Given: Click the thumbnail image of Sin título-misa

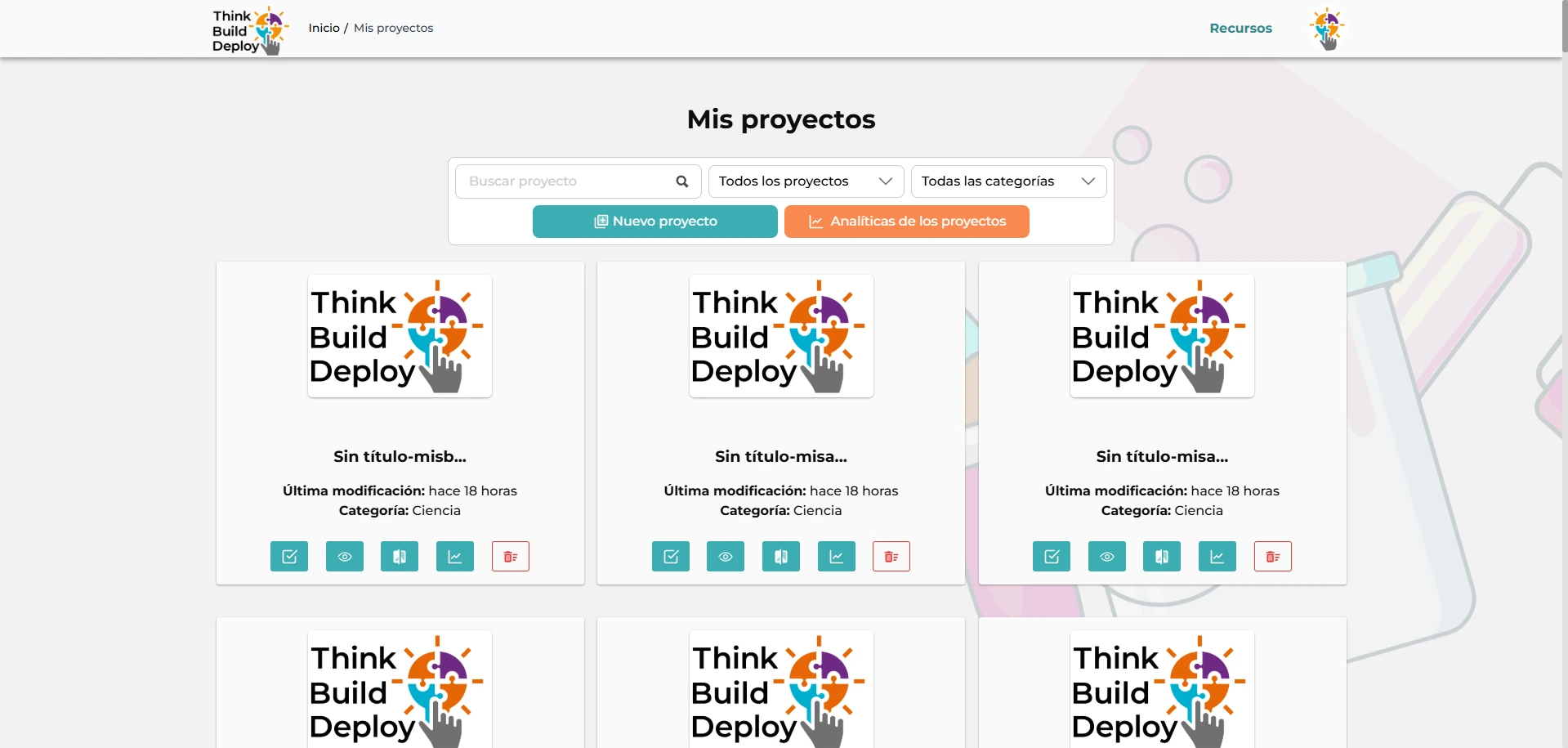Looking at the screenshot, I should (x=780, y=336).
